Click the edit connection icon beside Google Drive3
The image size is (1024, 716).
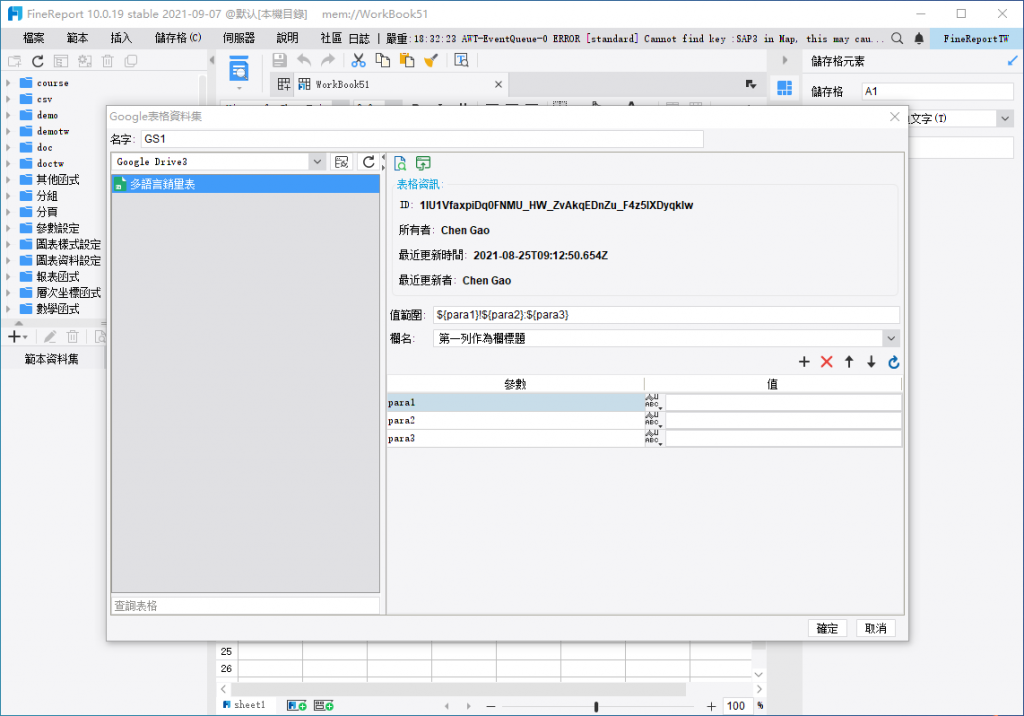(x=342, y=162)
